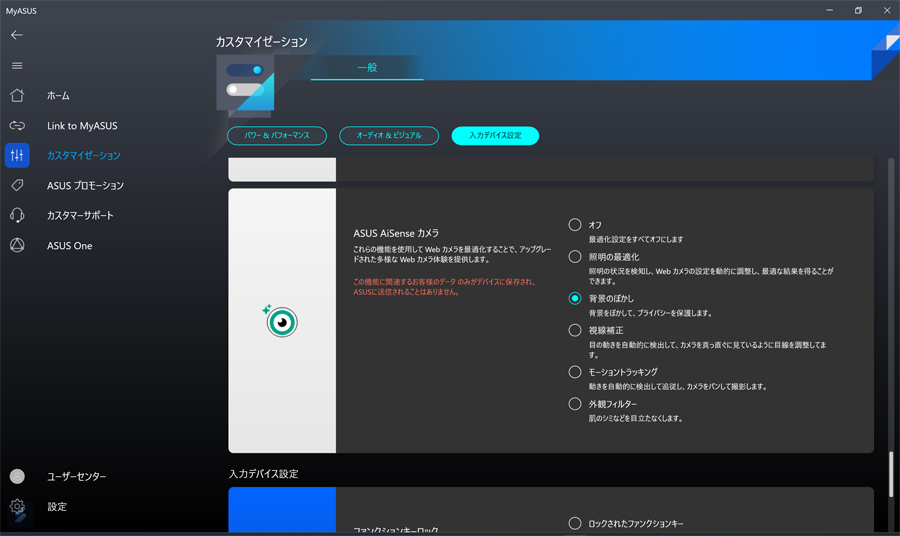Open パワー & パフォーマンス section
The width and height of the screenshot is (900, 536).
[277, 135]
